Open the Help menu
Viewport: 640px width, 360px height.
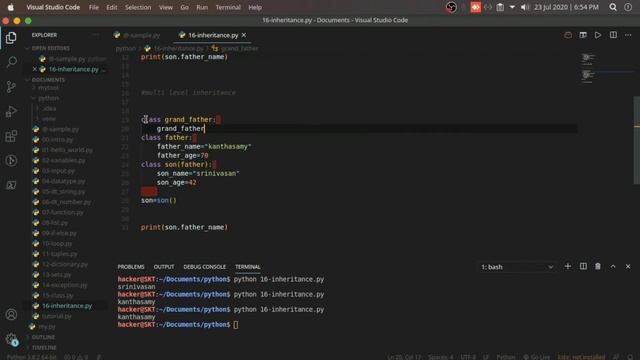click(x=255, y=7)
